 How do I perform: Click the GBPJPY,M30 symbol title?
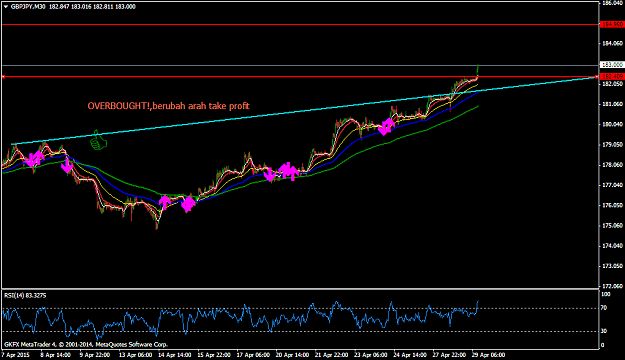point(28,7)
